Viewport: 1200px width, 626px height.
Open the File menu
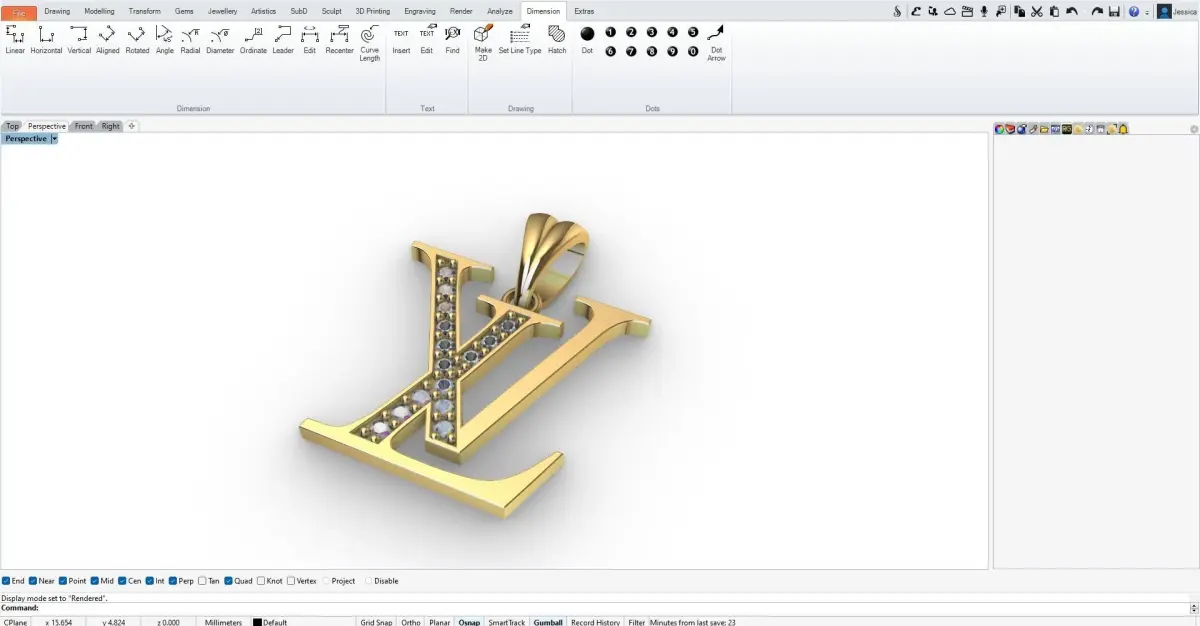[x=19, y=12]
